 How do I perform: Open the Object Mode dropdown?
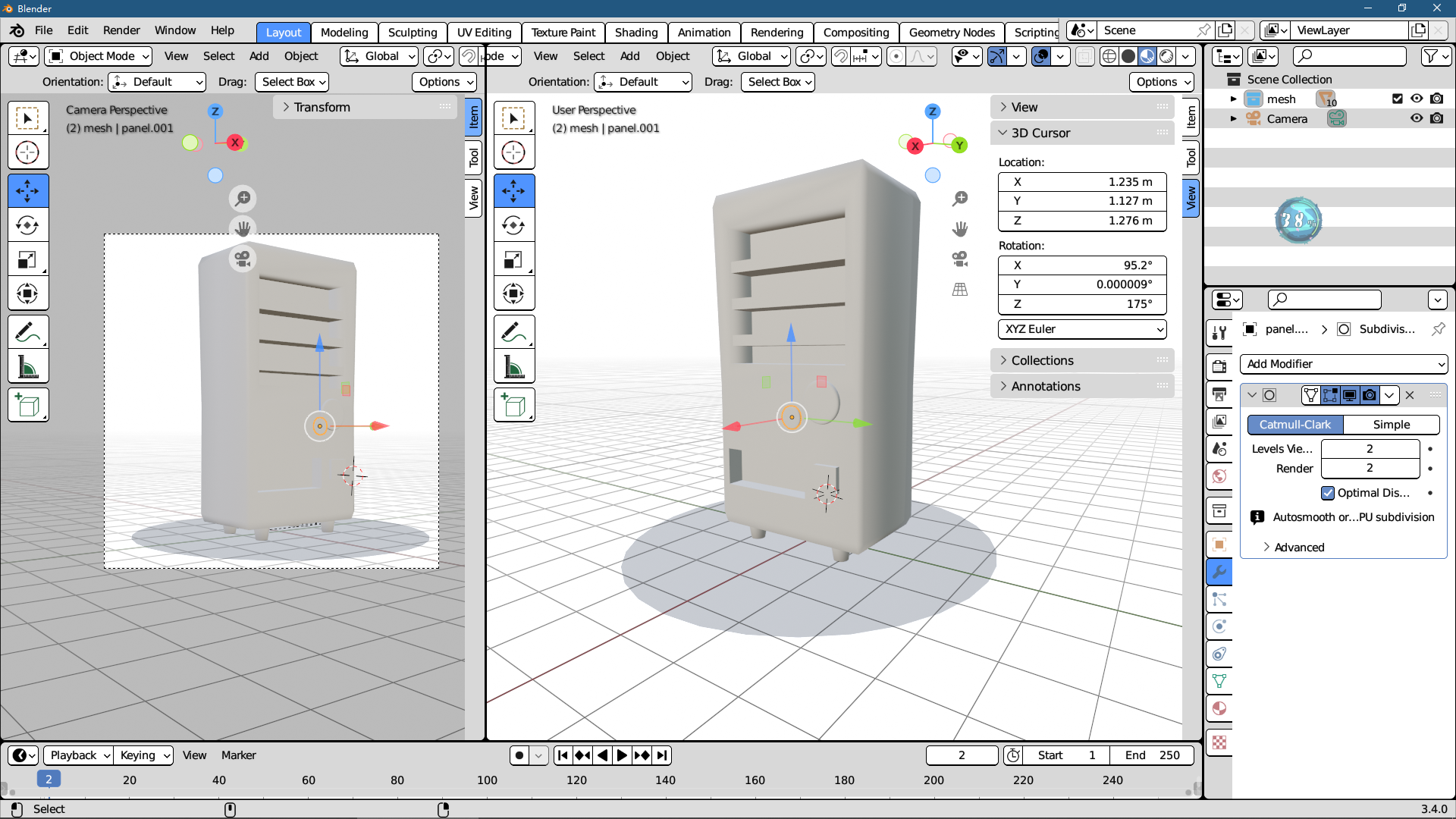click(99, 56)
